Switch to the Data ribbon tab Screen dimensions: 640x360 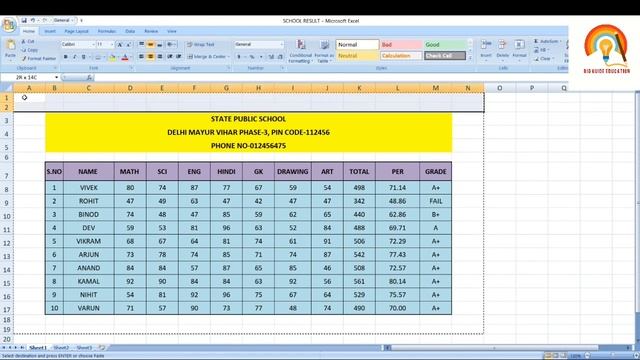point(130,31)
